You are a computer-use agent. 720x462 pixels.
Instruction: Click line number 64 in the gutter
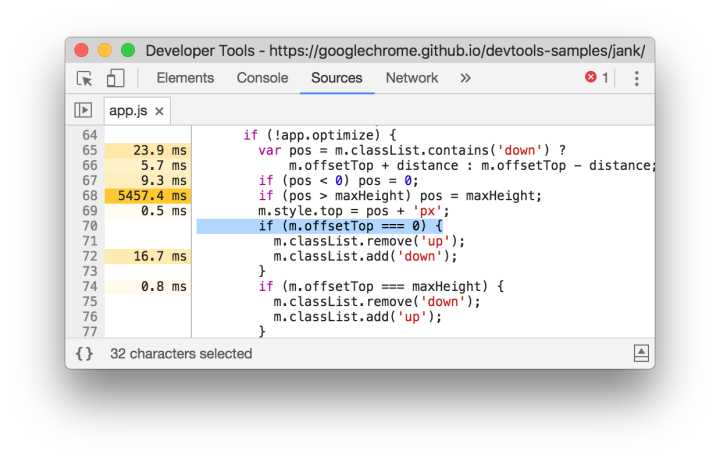90,135
